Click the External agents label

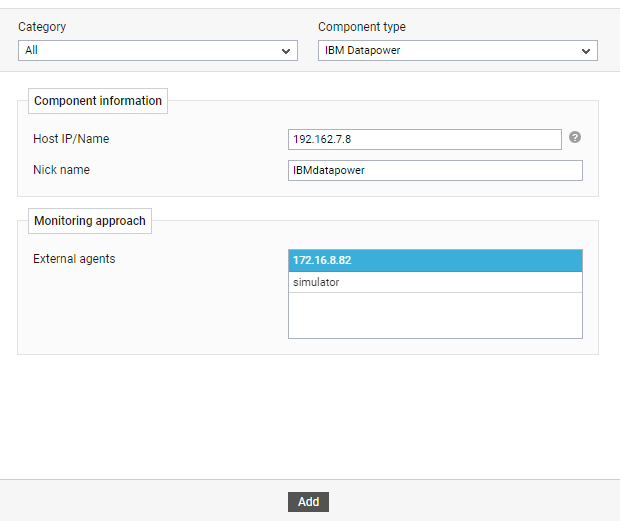74,259
